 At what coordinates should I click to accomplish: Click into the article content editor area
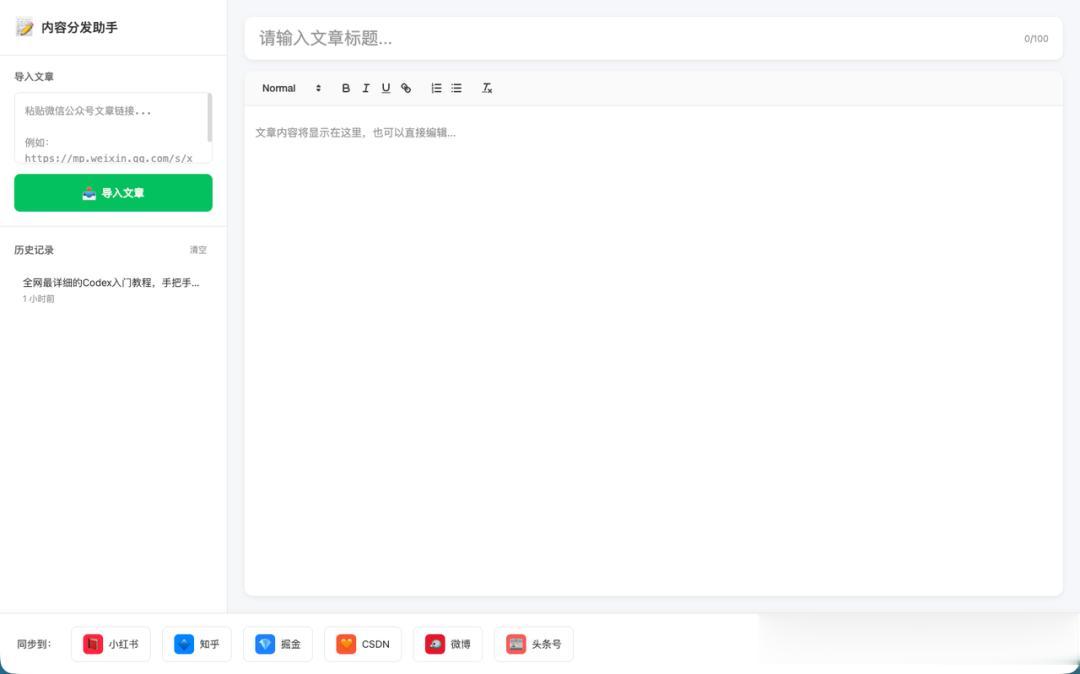[x=653, y=350]
